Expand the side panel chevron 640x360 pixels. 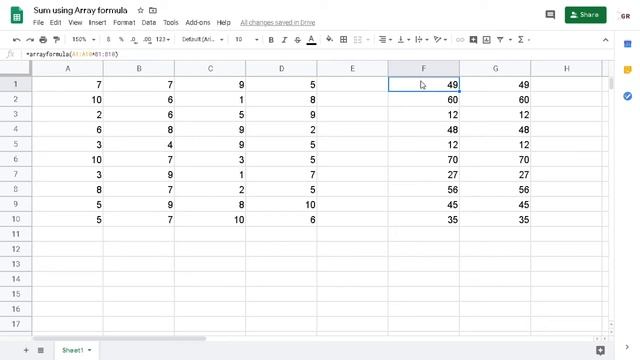click(627, 347)
